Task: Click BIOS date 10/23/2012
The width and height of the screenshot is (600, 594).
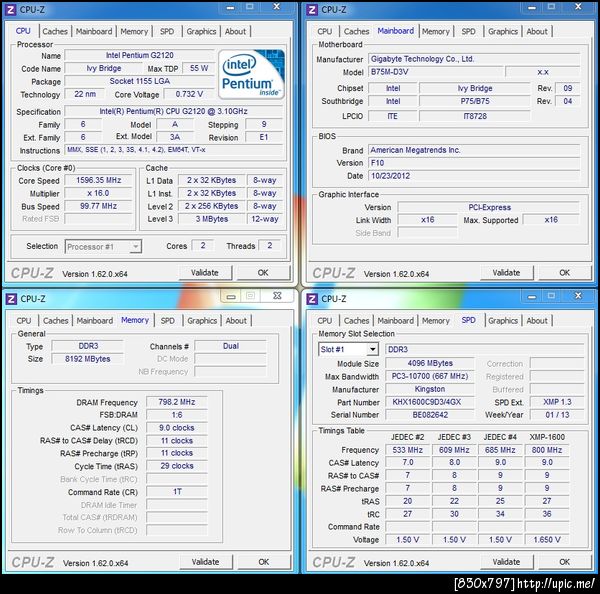Action: point(474,176)
